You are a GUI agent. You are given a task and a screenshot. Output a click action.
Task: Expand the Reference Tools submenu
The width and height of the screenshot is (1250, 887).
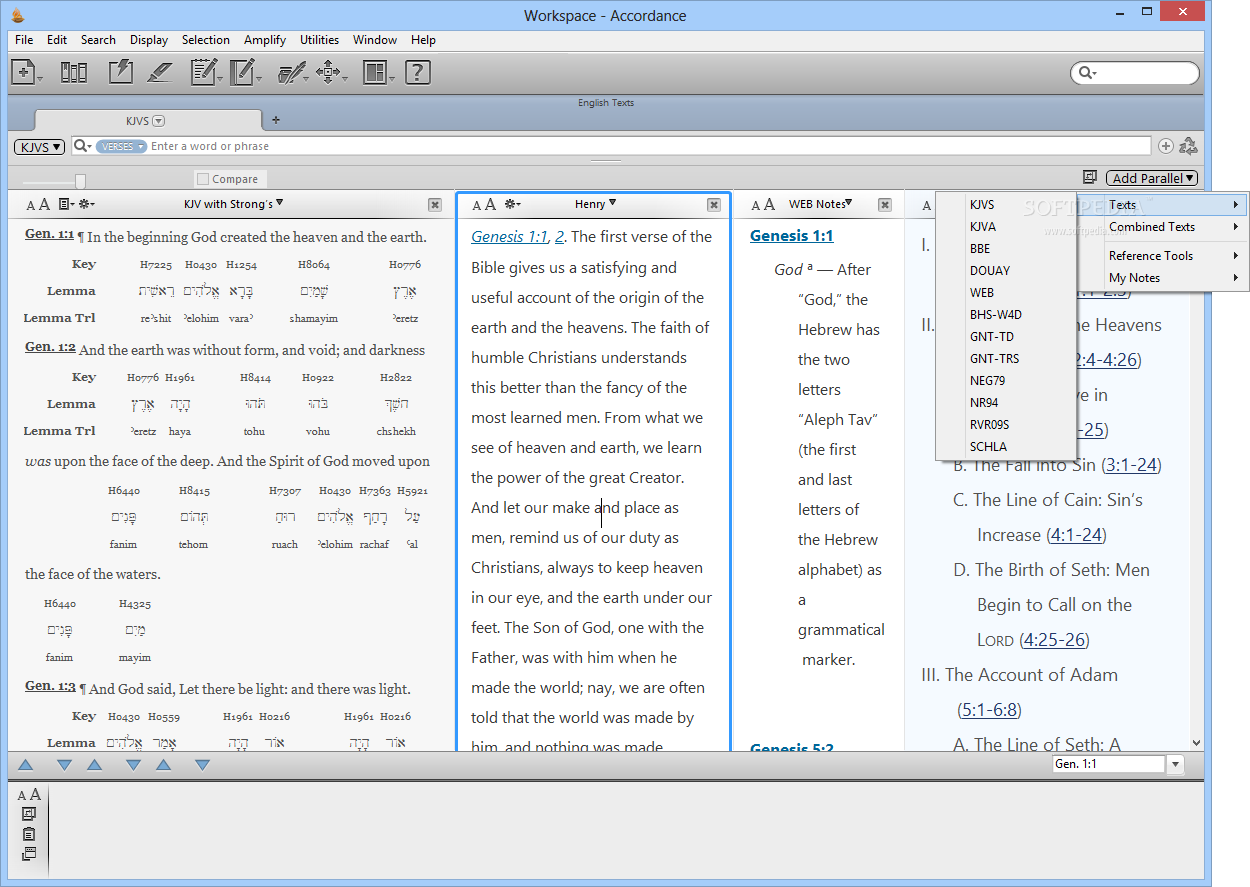(1175, 256)
